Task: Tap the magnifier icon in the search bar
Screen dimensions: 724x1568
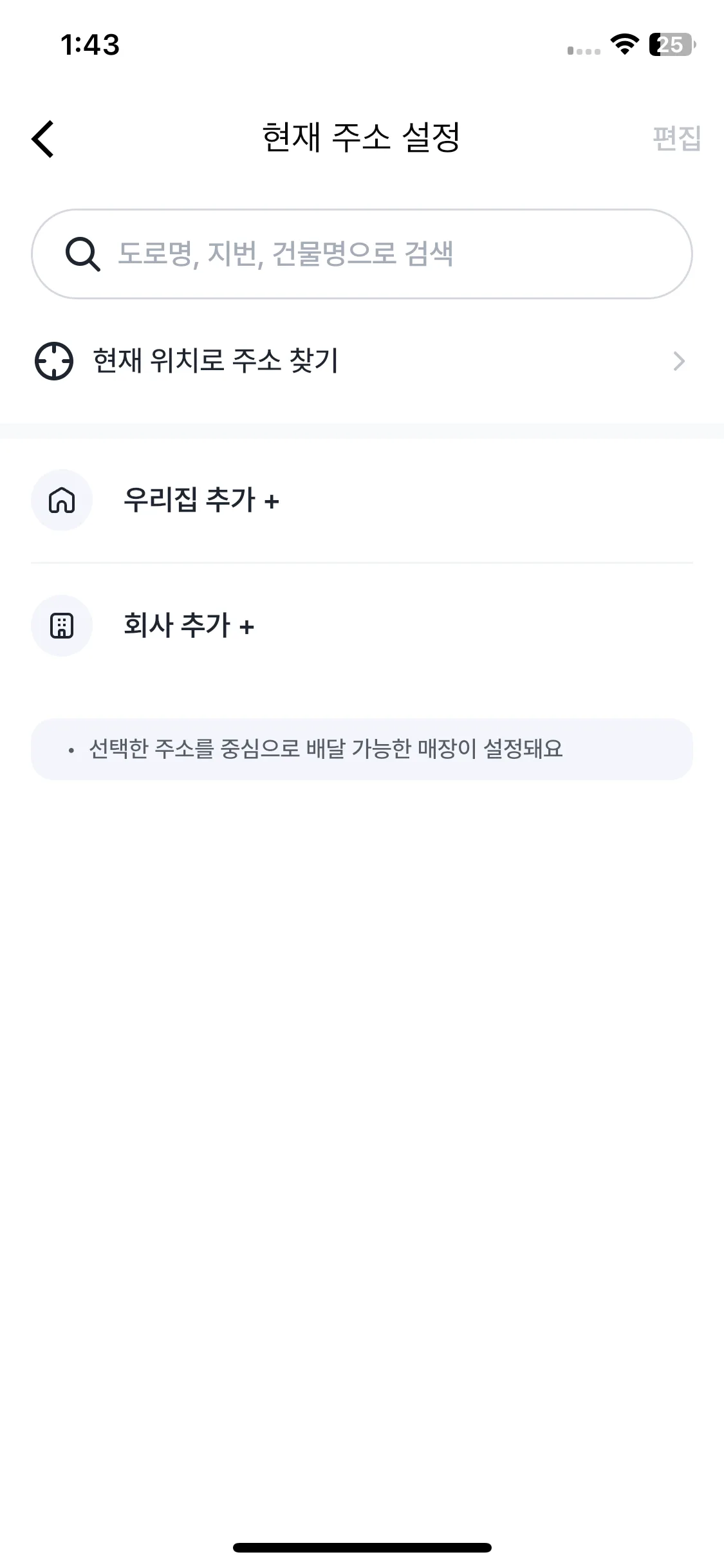Action: pos(83,254)
